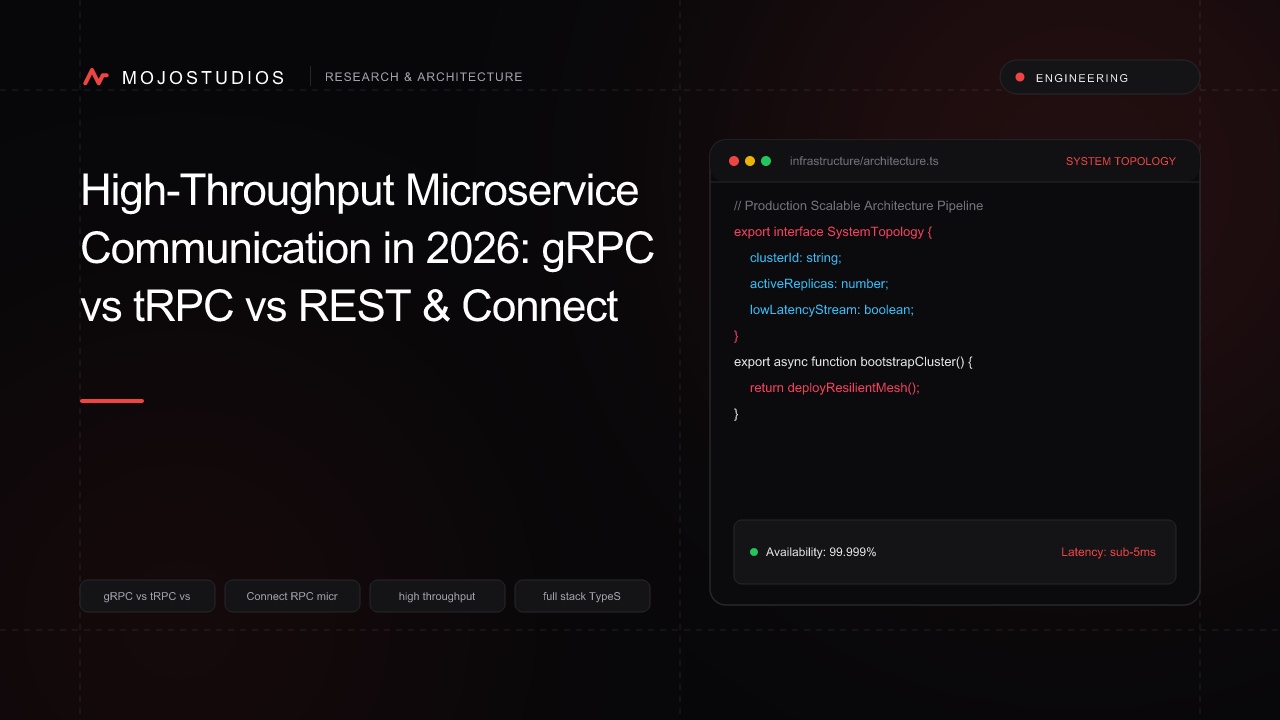Click the Availability: 99.999% text

821,552
